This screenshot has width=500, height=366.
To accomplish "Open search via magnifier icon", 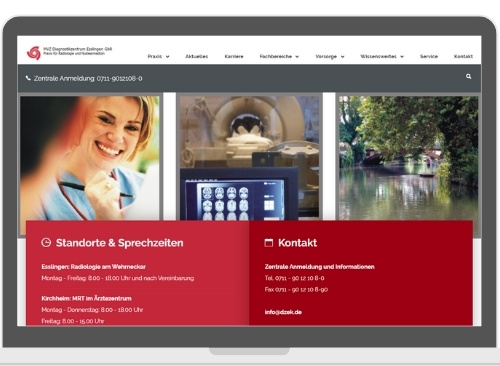I will [x=468, y=77].
